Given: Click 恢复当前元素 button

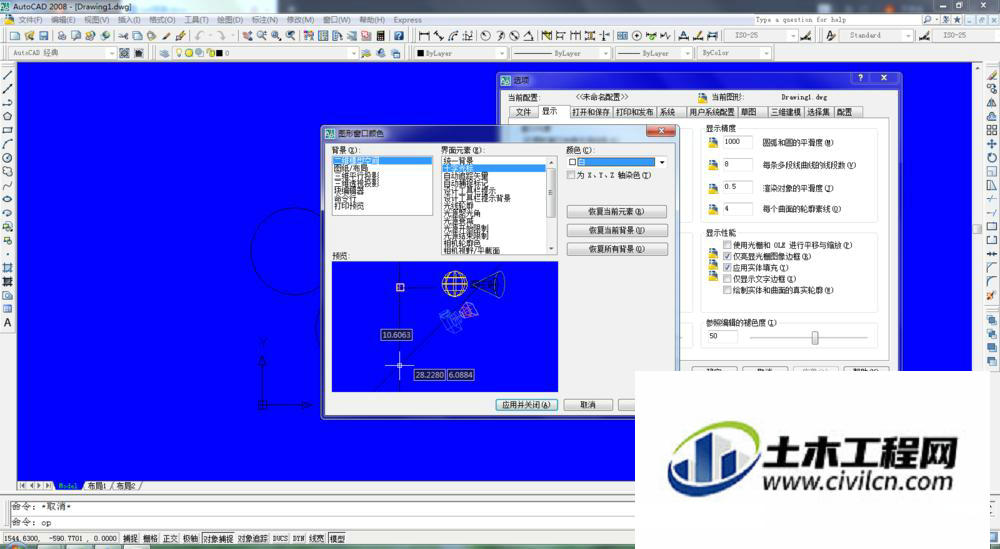Looking at the screenshot, I should [617, 212].
